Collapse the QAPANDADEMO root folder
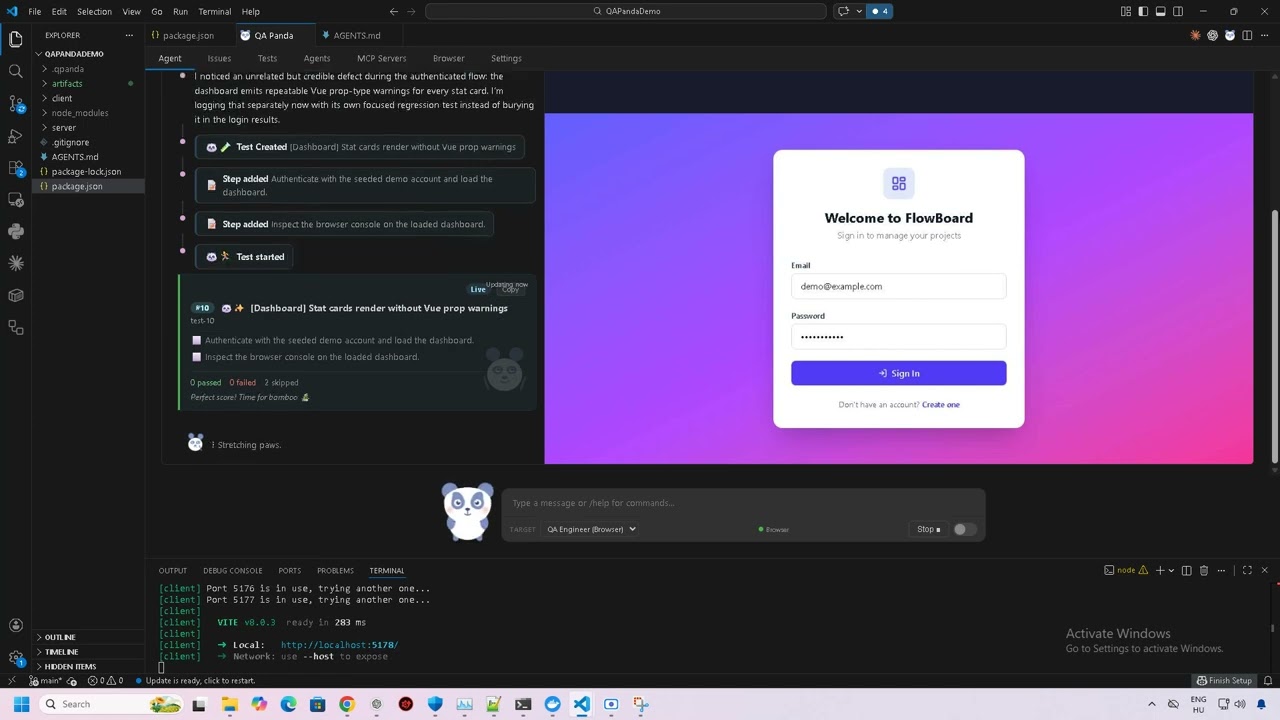This screenshot has width=1280, height=720. [x=74, y=54]
